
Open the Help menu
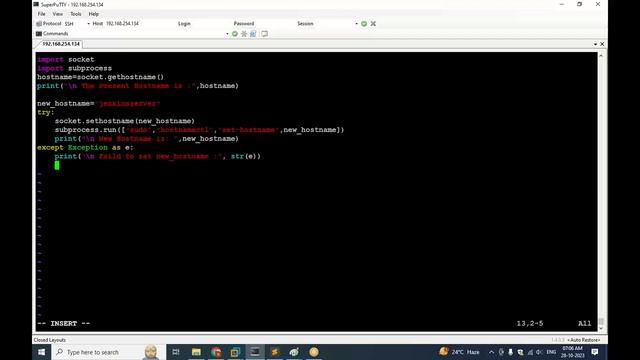(x=93, y=14)
